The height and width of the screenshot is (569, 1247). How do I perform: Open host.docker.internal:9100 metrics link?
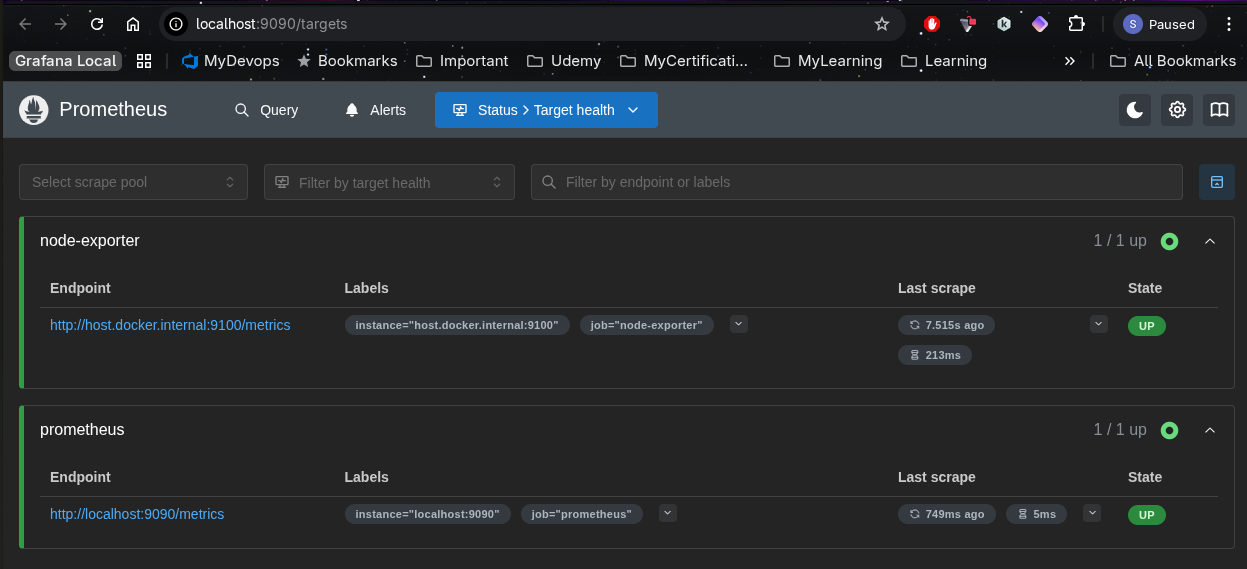click(170, 325)
